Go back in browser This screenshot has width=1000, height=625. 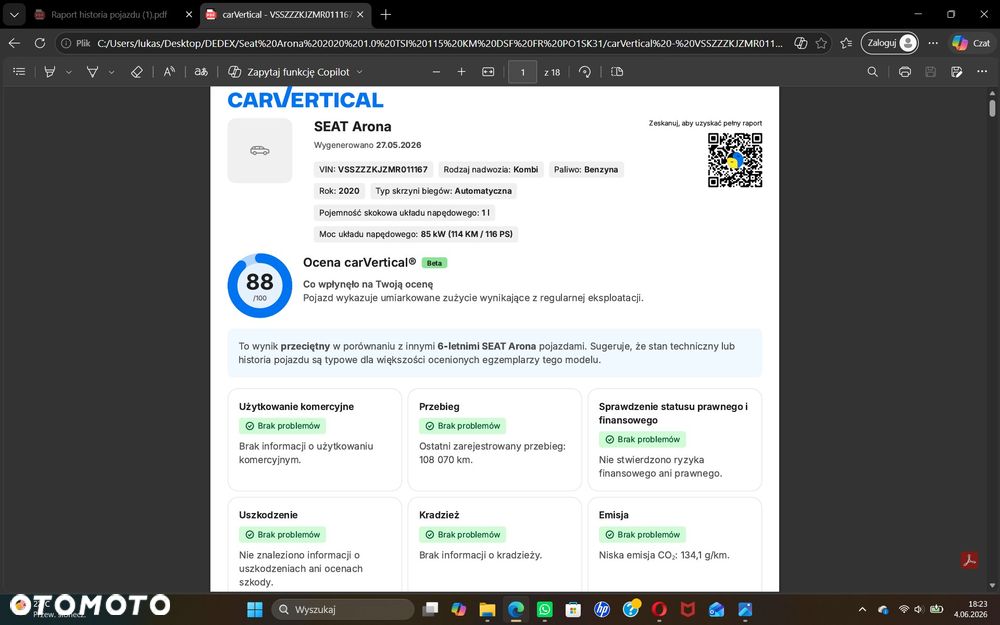click(14, 43)
